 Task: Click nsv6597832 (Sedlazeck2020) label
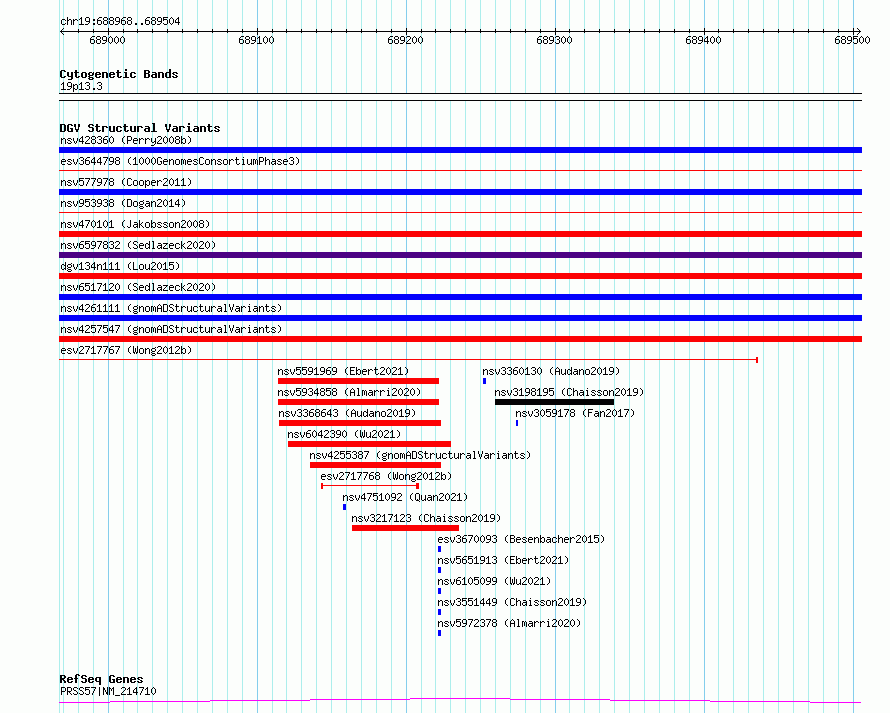(x=138, y=245)
